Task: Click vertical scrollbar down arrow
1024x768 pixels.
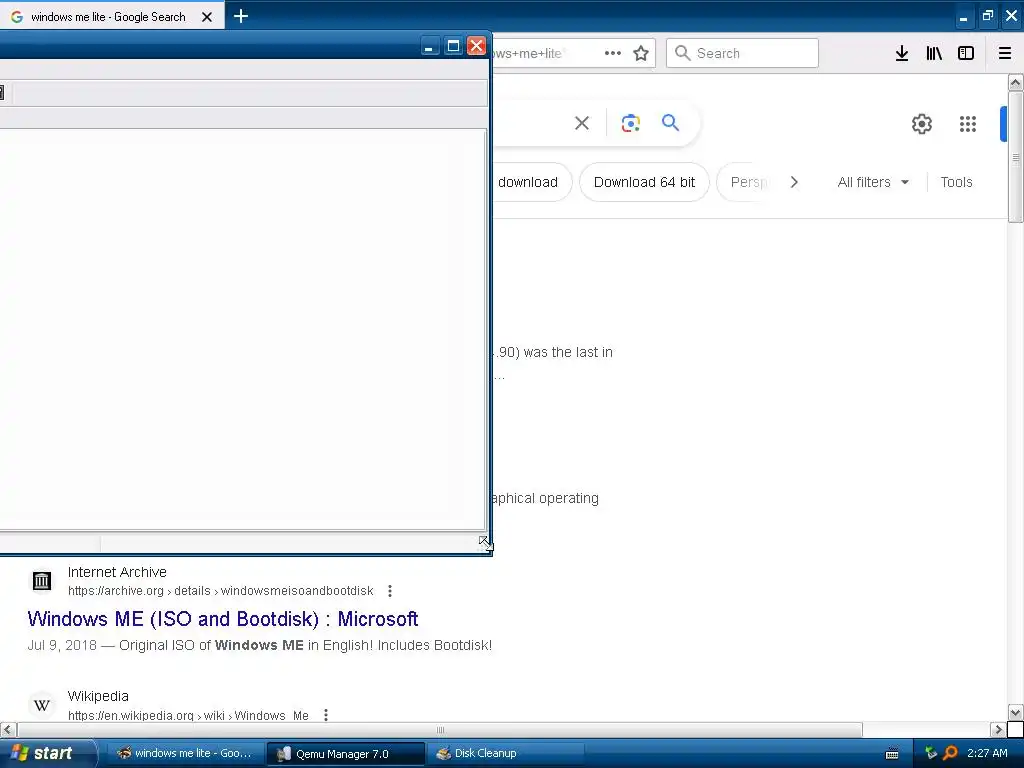Action: click(x=1016, y=712)
